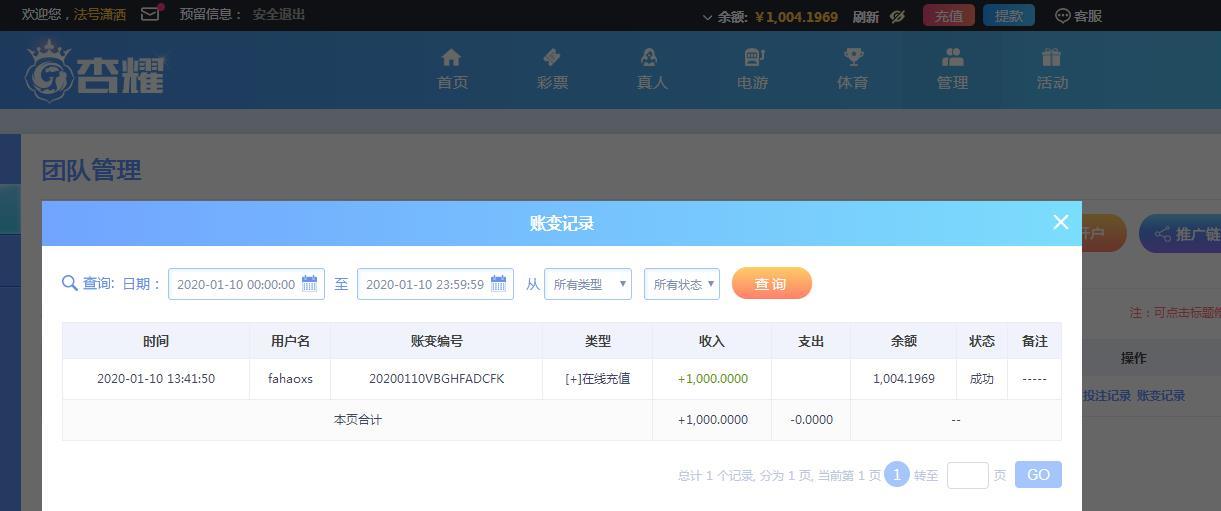Click the red 充值 button

click(x=949, y=16)
